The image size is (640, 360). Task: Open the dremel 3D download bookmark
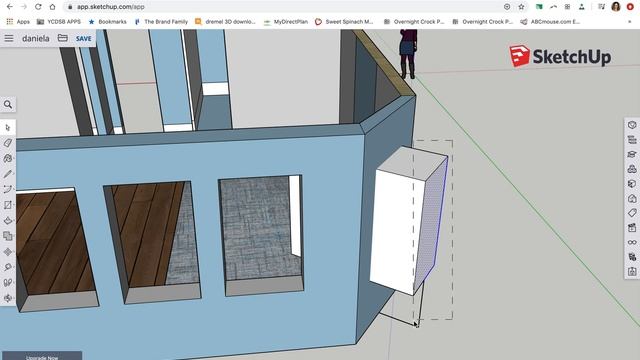click(x=225, y=22)
